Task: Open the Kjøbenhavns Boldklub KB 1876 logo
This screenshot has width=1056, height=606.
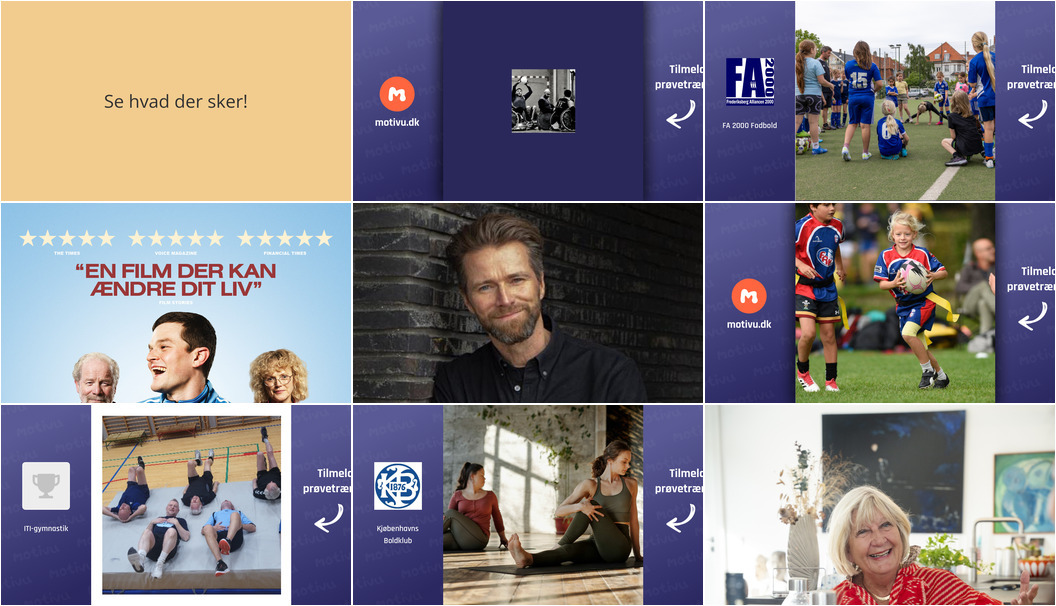Action: click(398, 485)
